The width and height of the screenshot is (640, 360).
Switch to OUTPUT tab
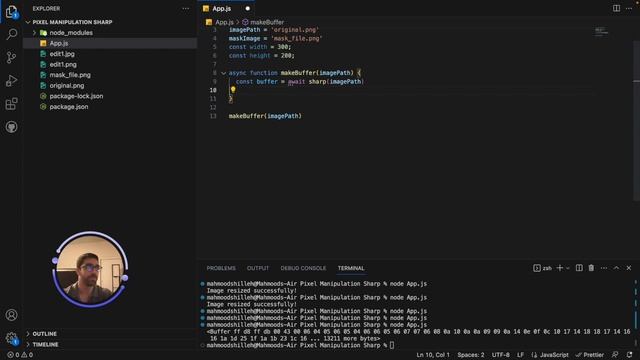tap(258, 268)
